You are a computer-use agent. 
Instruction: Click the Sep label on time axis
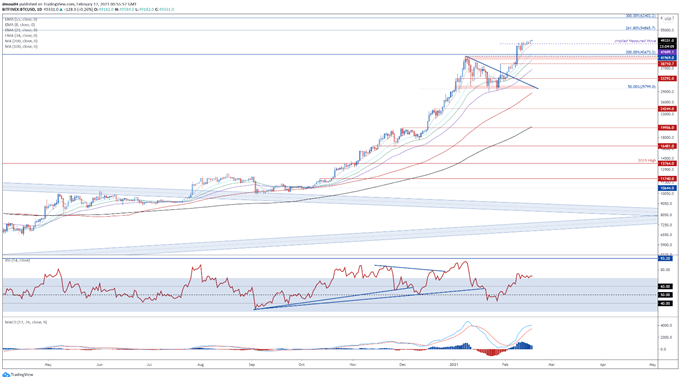pos(251,365)
